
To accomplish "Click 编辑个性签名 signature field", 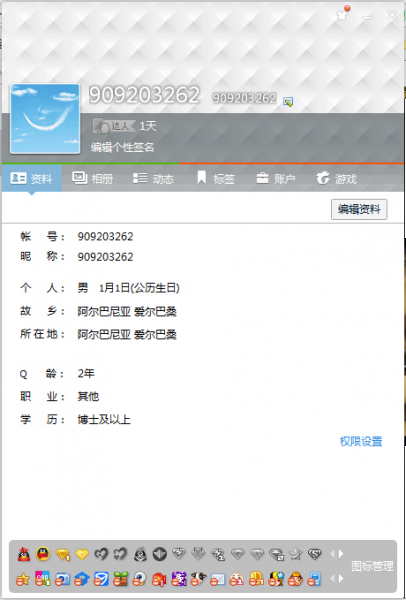I will tap(122, 147).
